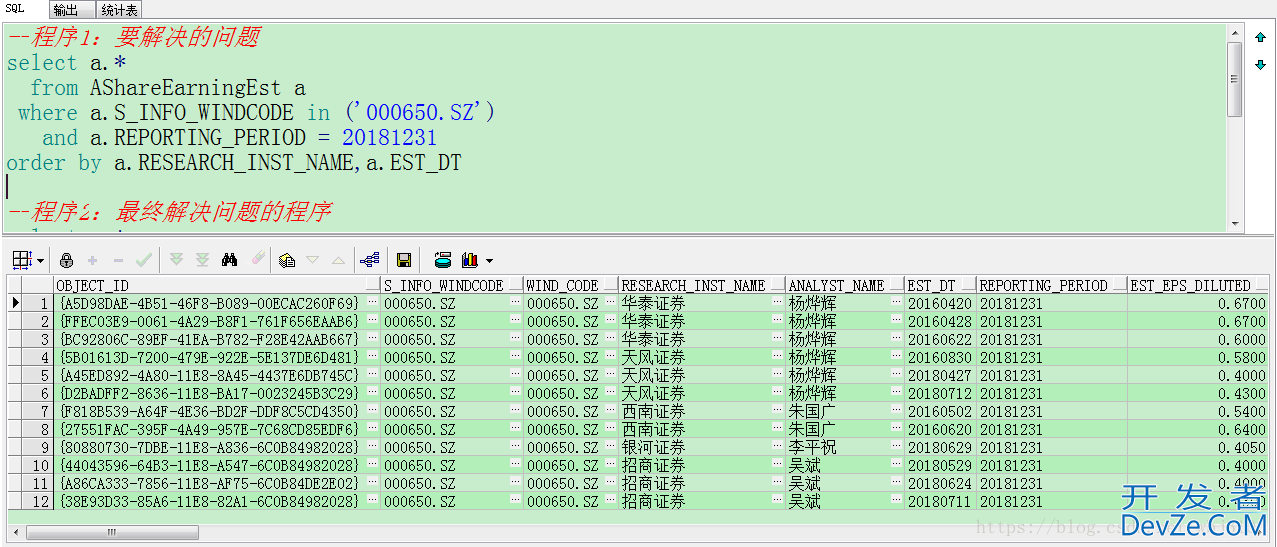Click the comment '--程序1：要解决的问题'
Image resolution: width=1277 pixels, height=547 pixels.
point(133,38)
